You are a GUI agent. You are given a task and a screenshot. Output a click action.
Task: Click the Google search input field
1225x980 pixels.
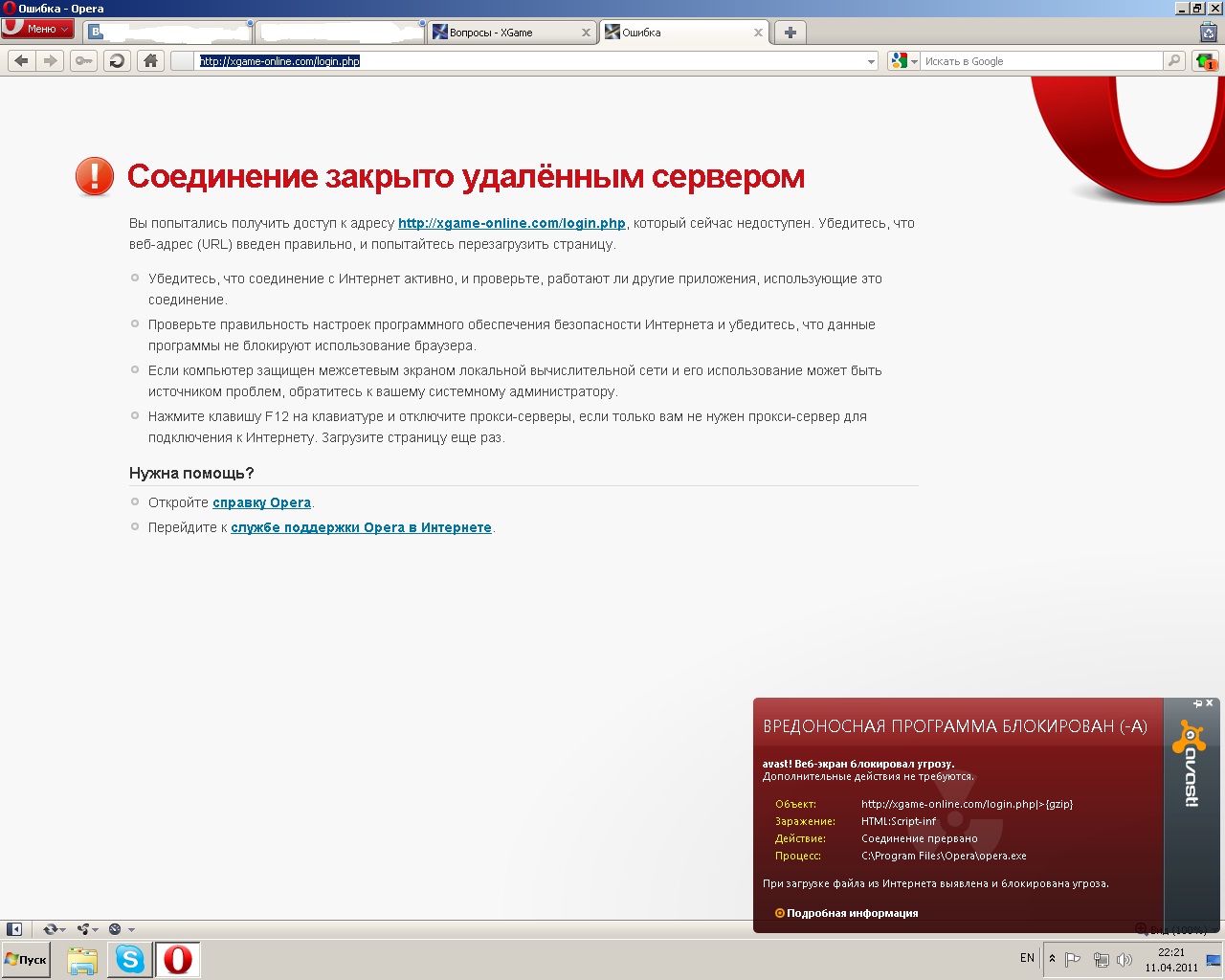pos(1041,61)
